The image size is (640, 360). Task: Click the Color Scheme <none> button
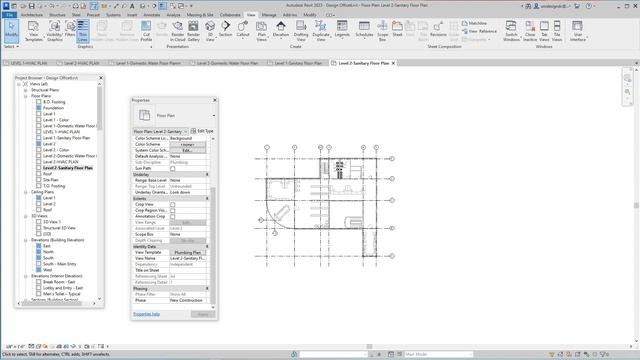coord(188,144)
